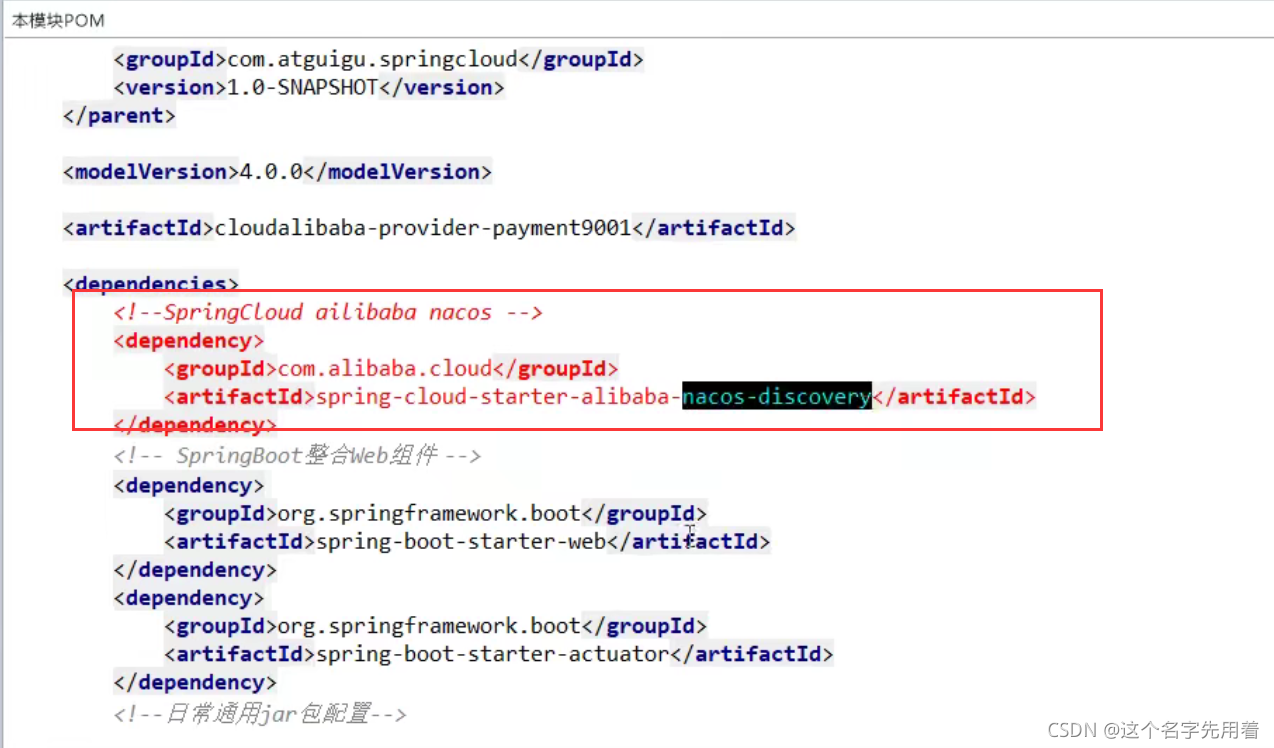The width and height of the screenshot is (1274, 748).
Task: Click the first org.springframework.boot groupId line
Action: [x=436, y=513]
